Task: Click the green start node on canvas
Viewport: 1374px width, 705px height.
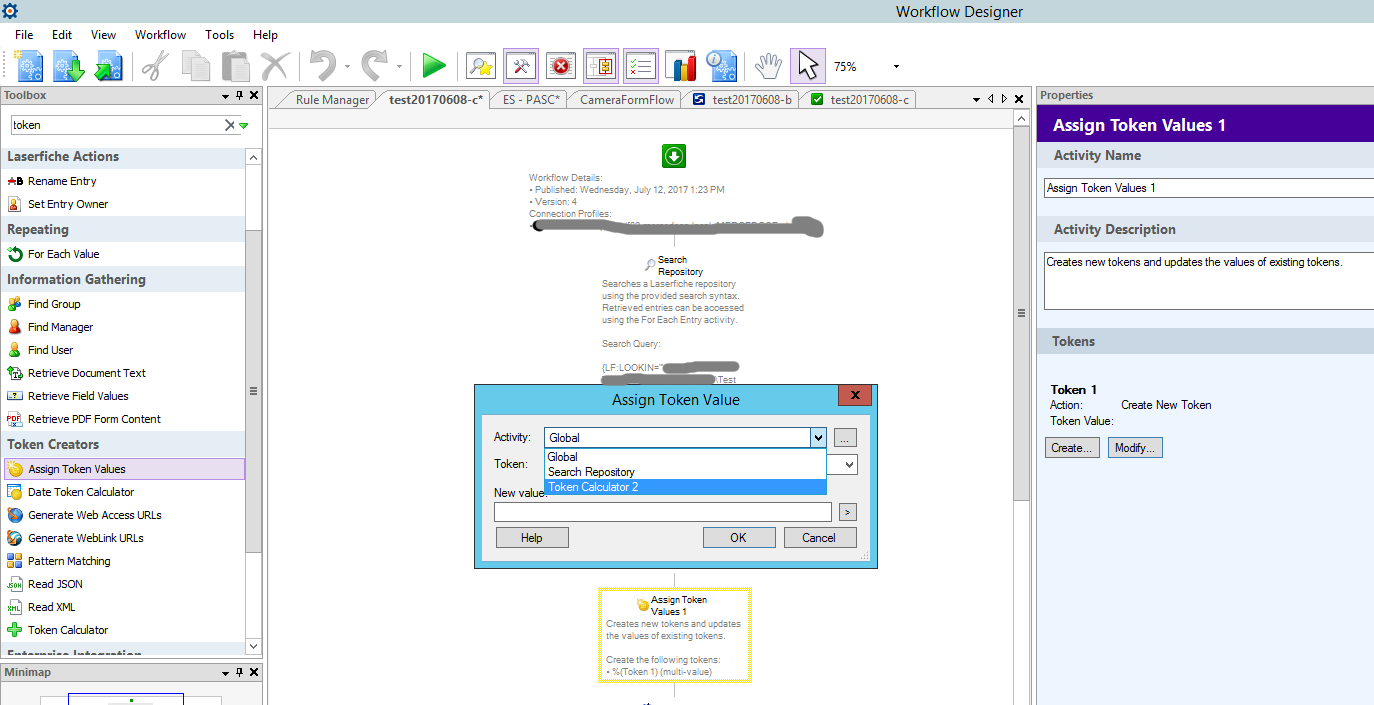Action: (x=674, y=156)
